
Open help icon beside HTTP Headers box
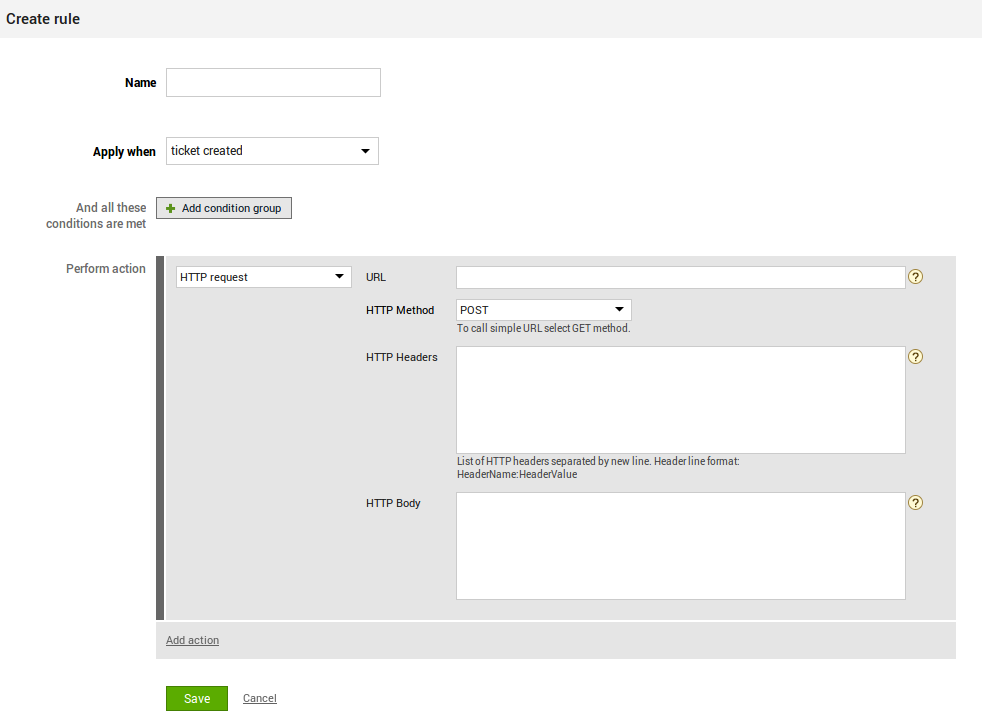915,356
